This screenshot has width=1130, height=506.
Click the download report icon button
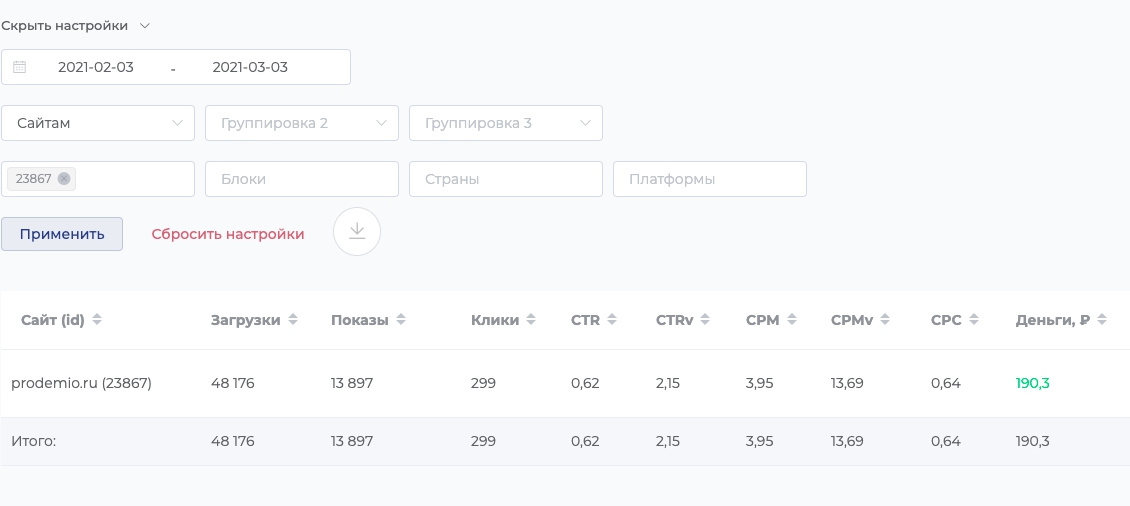click(357, 231)
